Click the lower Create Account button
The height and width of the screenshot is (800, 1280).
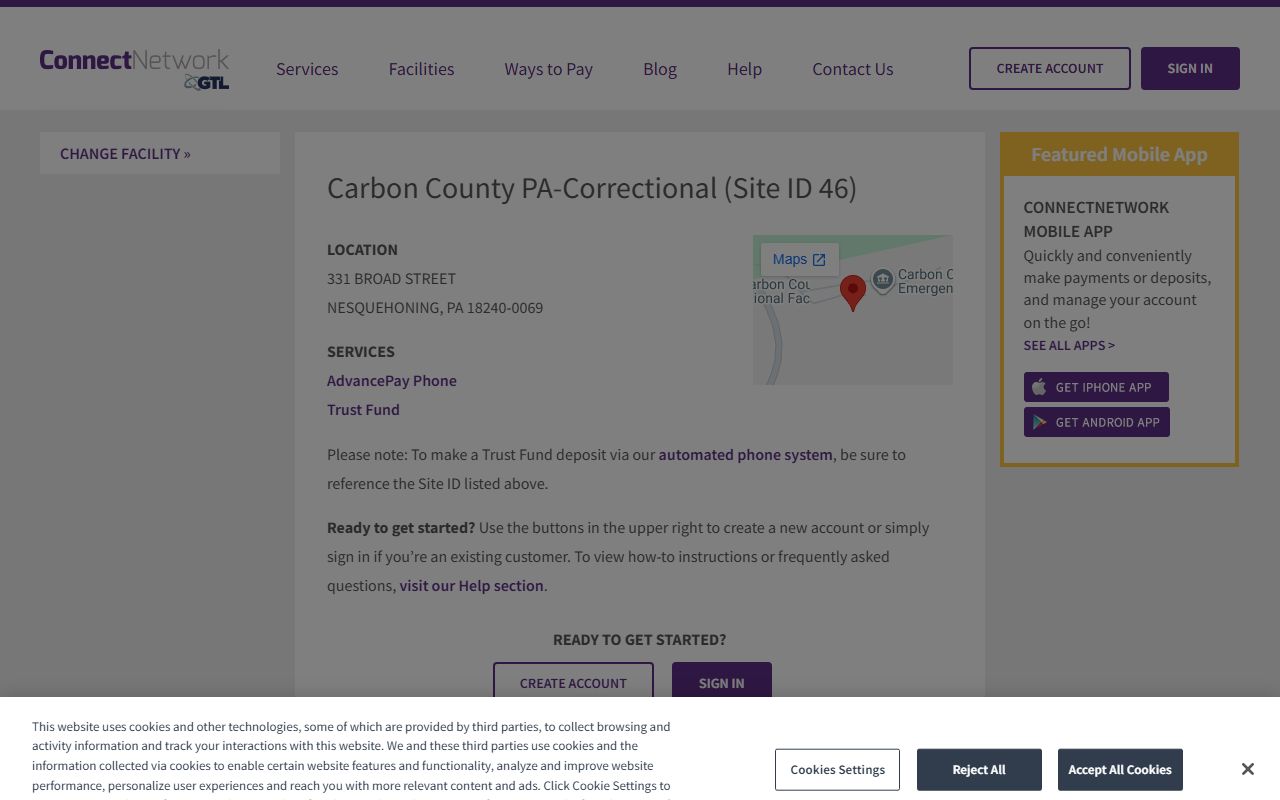pos(573,682)
